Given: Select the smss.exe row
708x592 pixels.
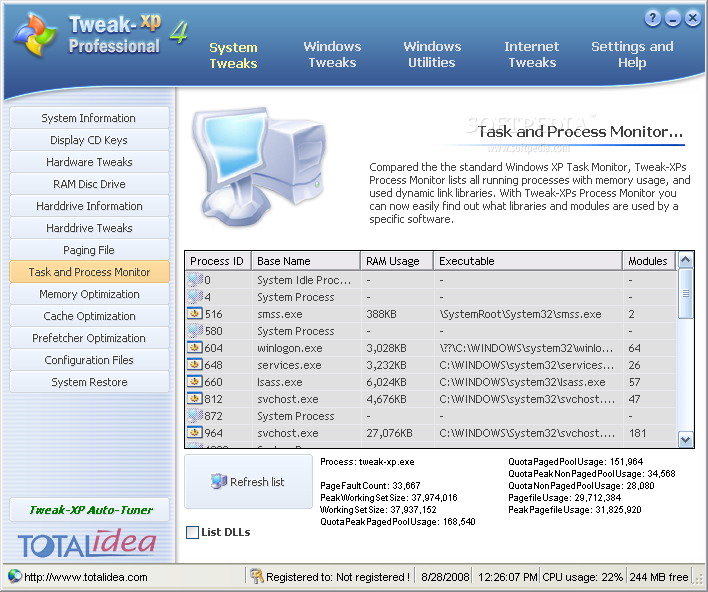Looking at the screenshot, I should (431, 314).
